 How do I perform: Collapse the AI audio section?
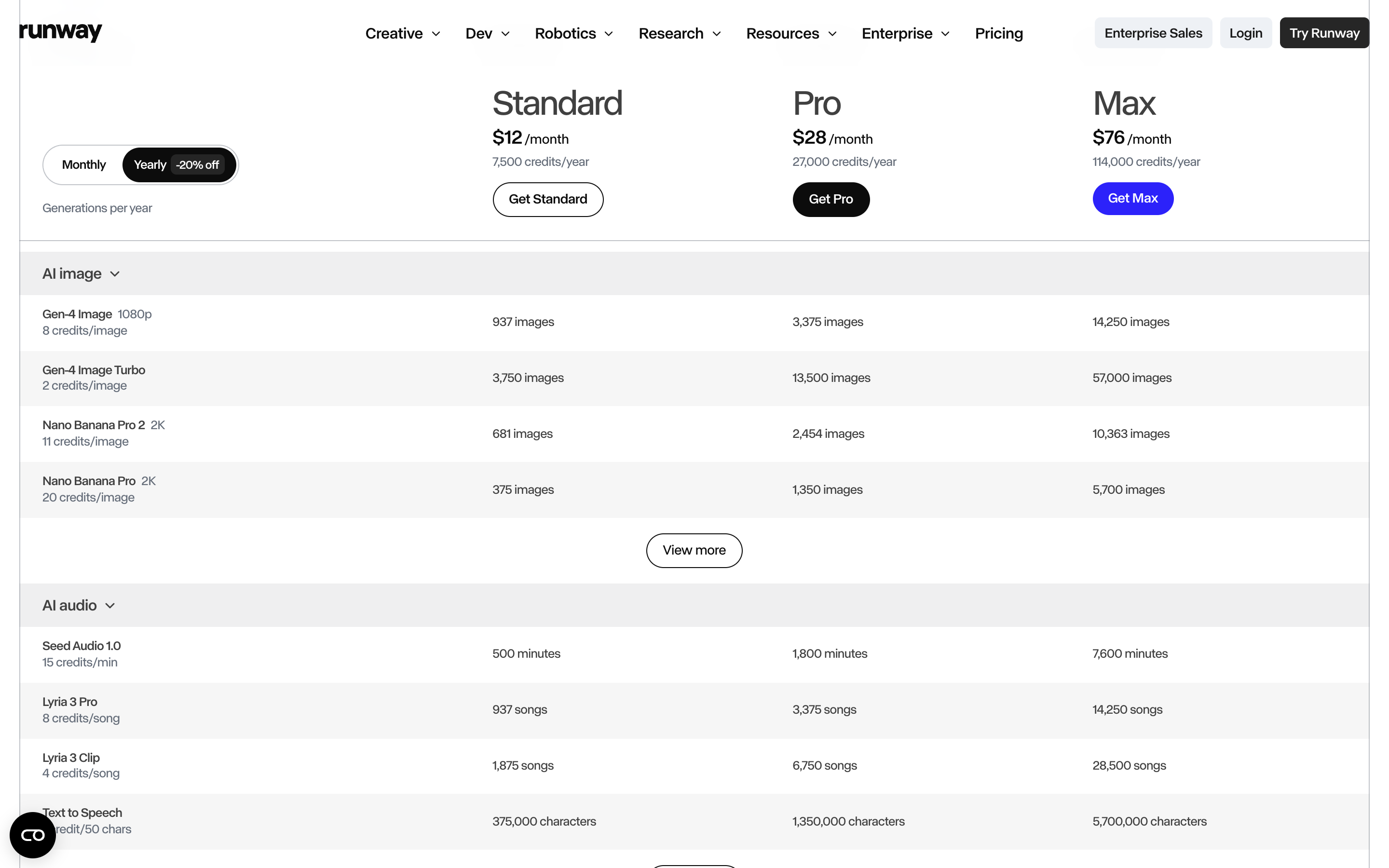79,606
